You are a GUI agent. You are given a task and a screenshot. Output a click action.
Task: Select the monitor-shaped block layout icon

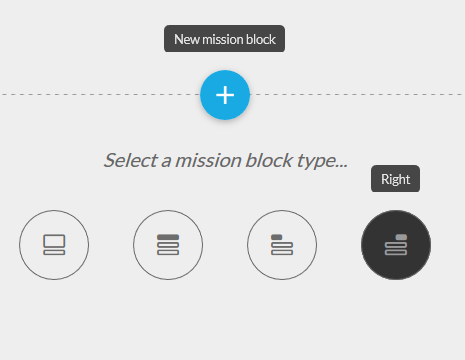pos(54,245)
